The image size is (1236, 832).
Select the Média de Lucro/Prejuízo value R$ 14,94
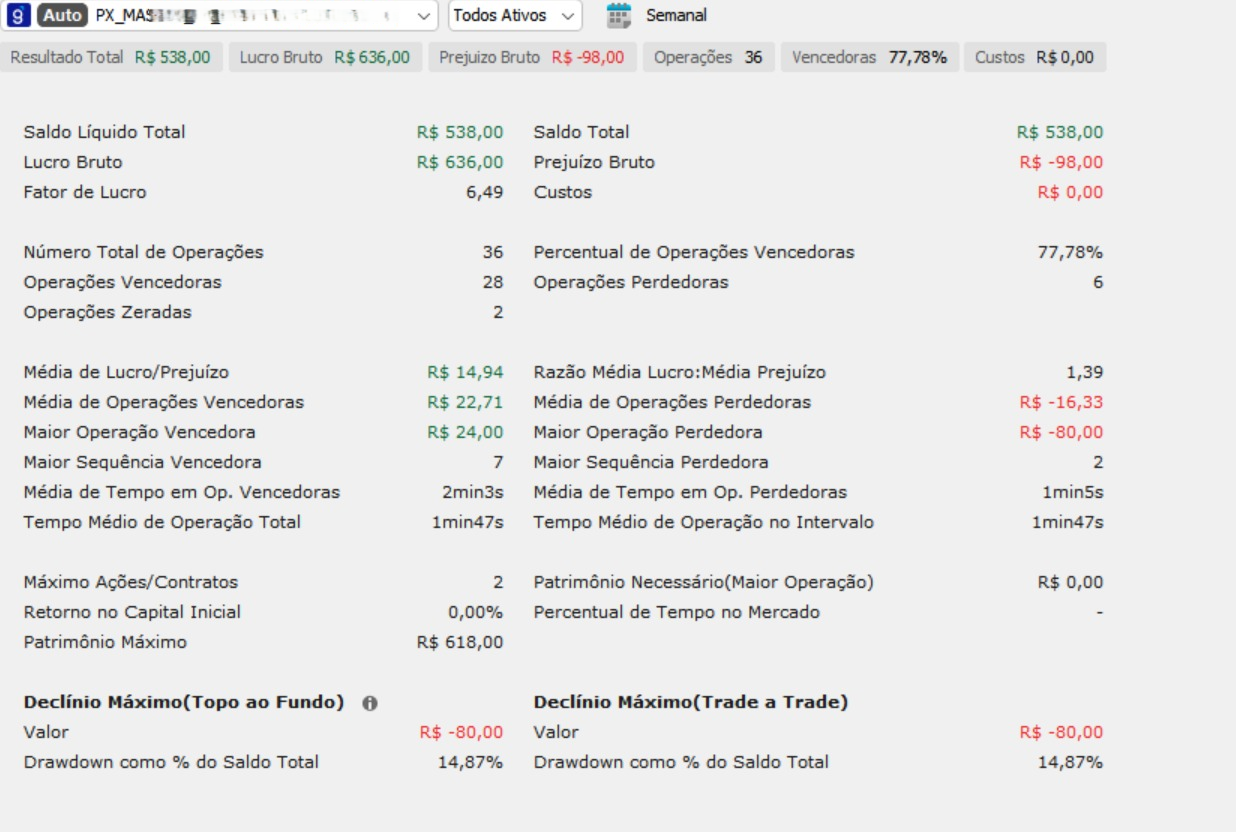click(x=465, y=372)
